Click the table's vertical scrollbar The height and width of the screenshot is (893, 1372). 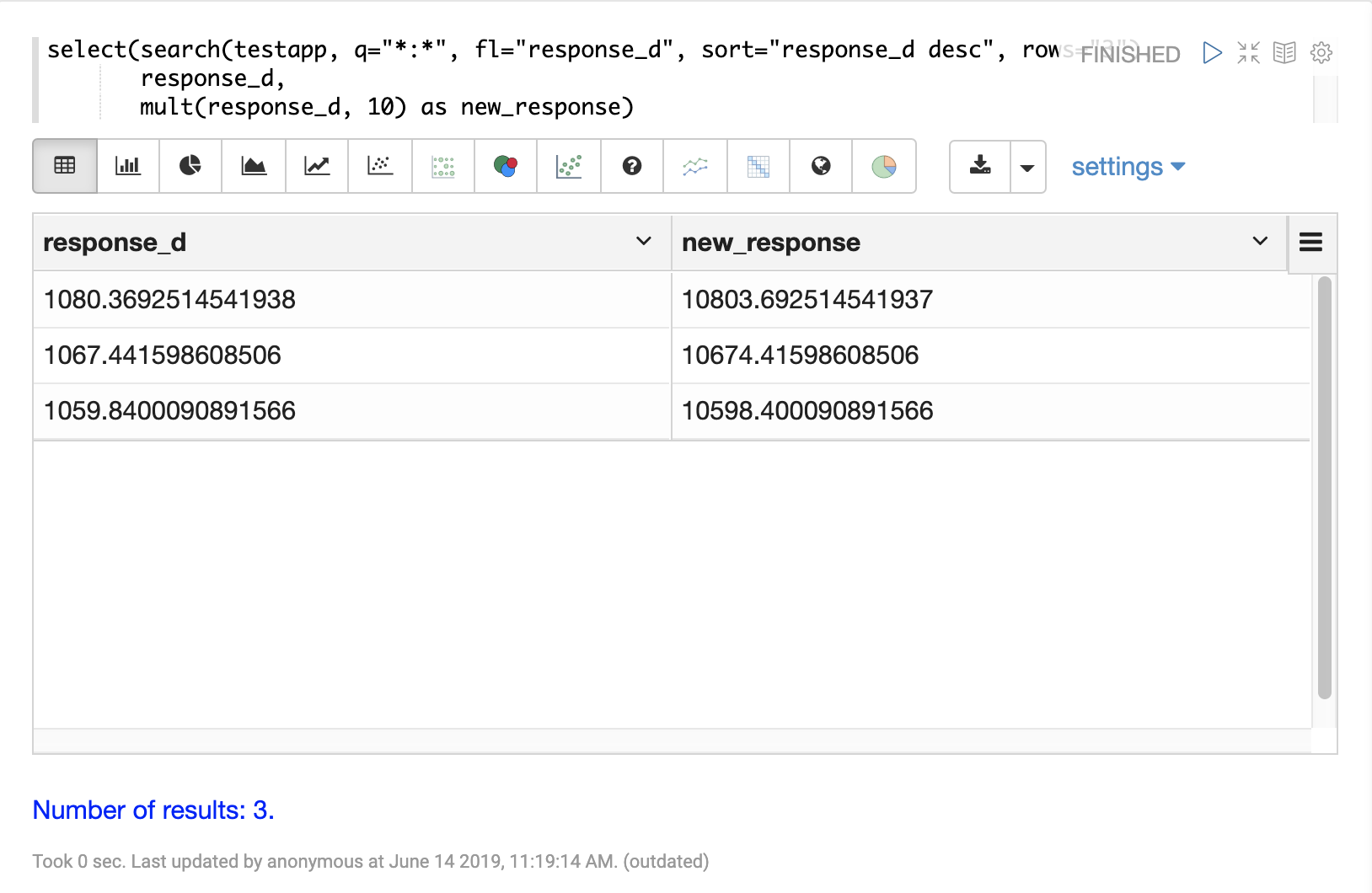[x=1324, y=487]
